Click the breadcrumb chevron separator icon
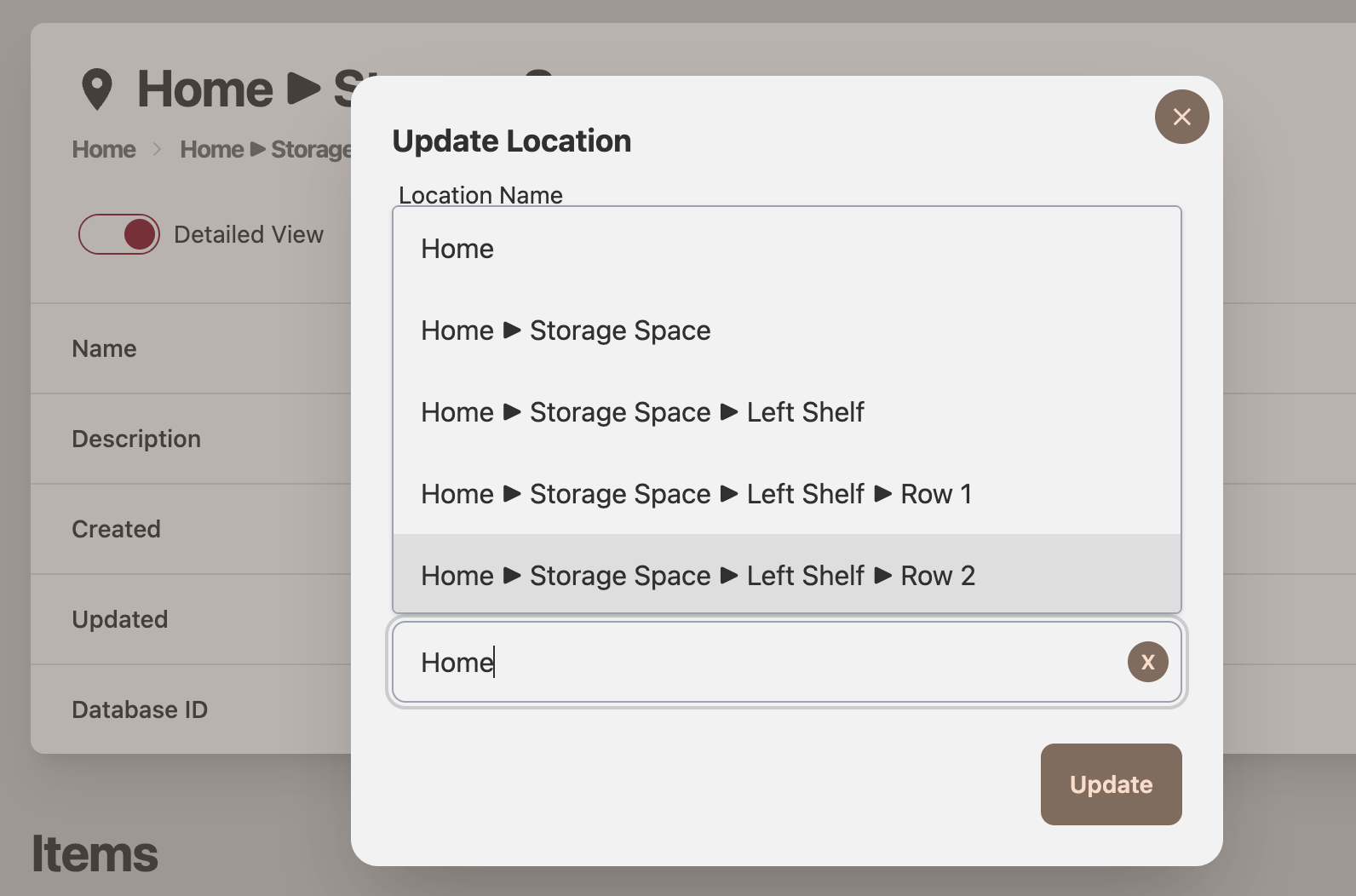The width and height of the screenshot is (1356, 896). [x=157, y=149]
